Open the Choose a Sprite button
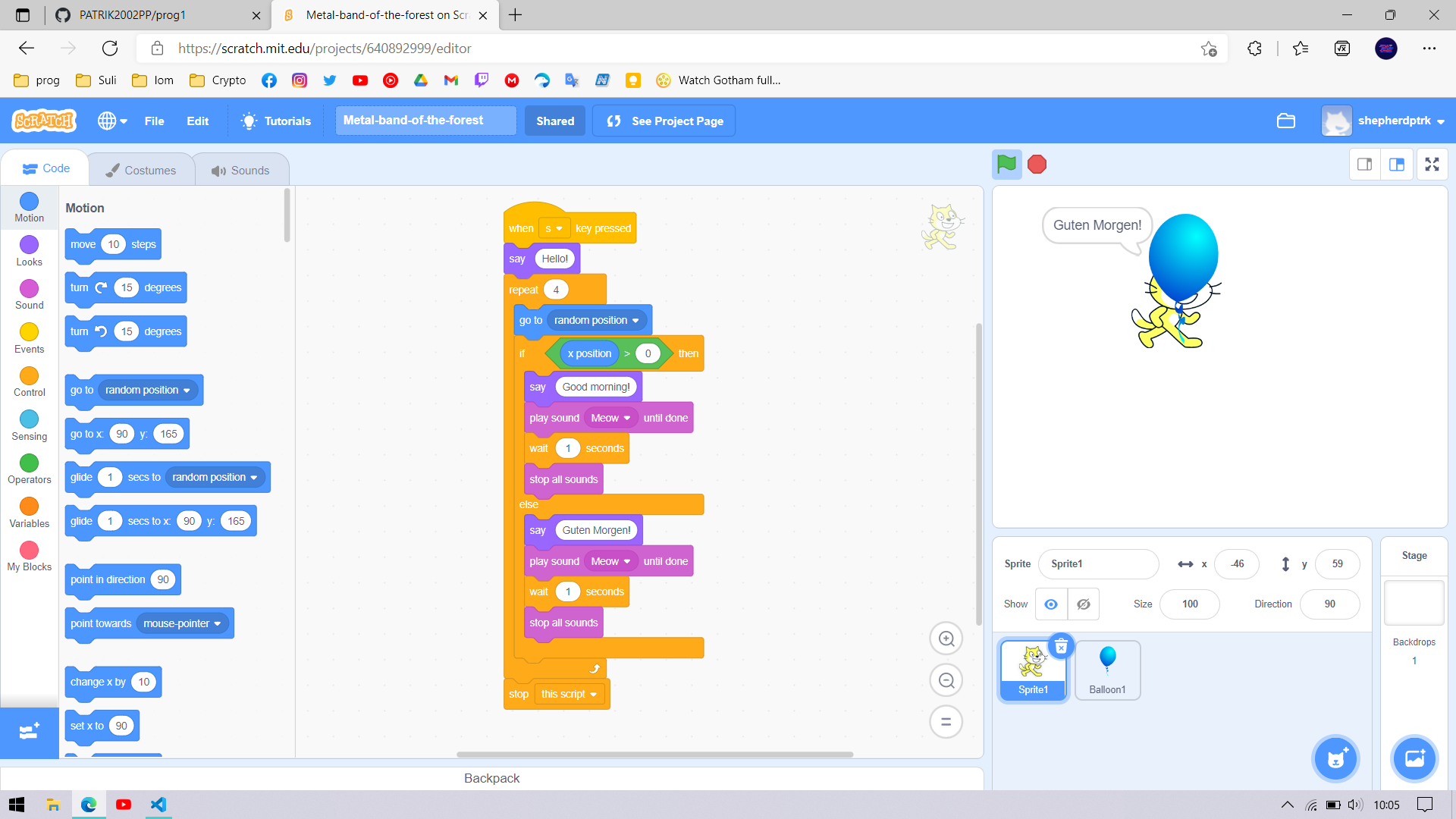 coord(1335,758)
